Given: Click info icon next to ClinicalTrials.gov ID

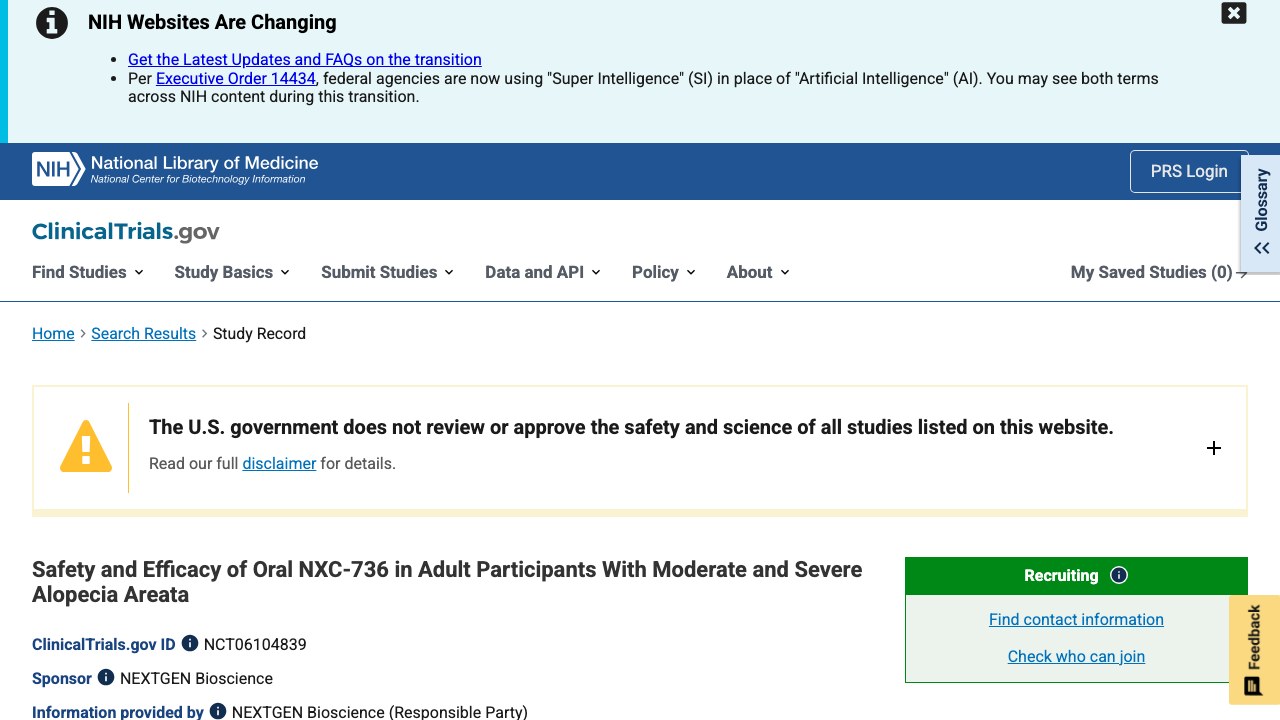Looking at the screenshot, I should (x=190, y=644).
